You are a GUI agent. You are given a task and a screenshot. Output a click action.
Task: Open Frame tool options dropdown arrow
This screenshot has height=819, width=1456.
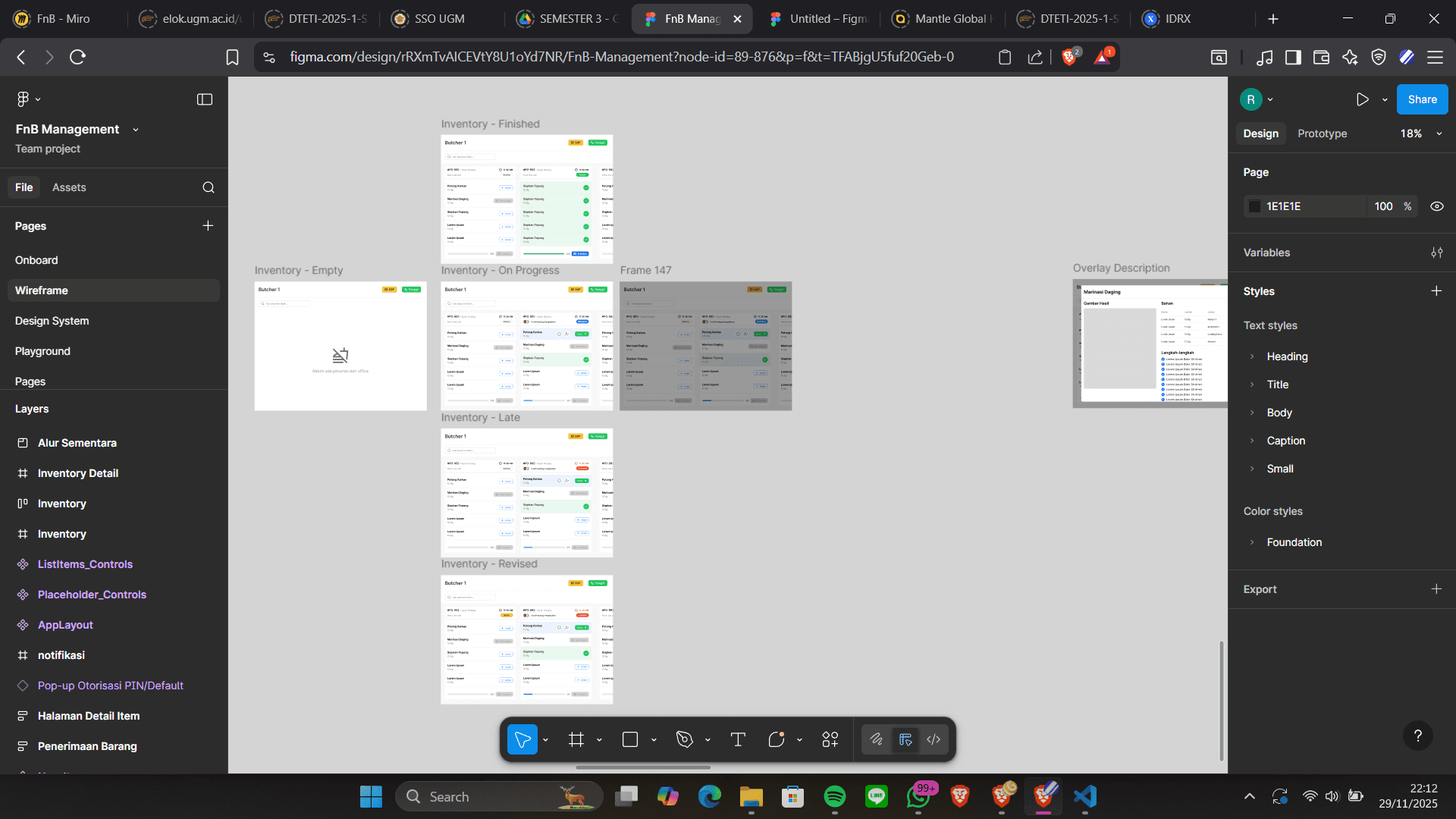point(599,739)
